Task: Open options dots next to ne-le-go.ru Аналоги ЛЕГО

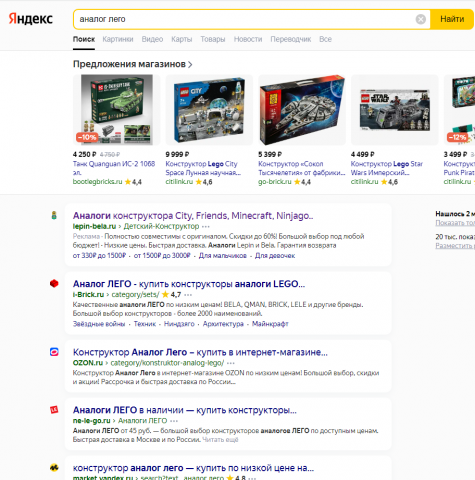Action: pyautogui.click(x=174, y=421)
